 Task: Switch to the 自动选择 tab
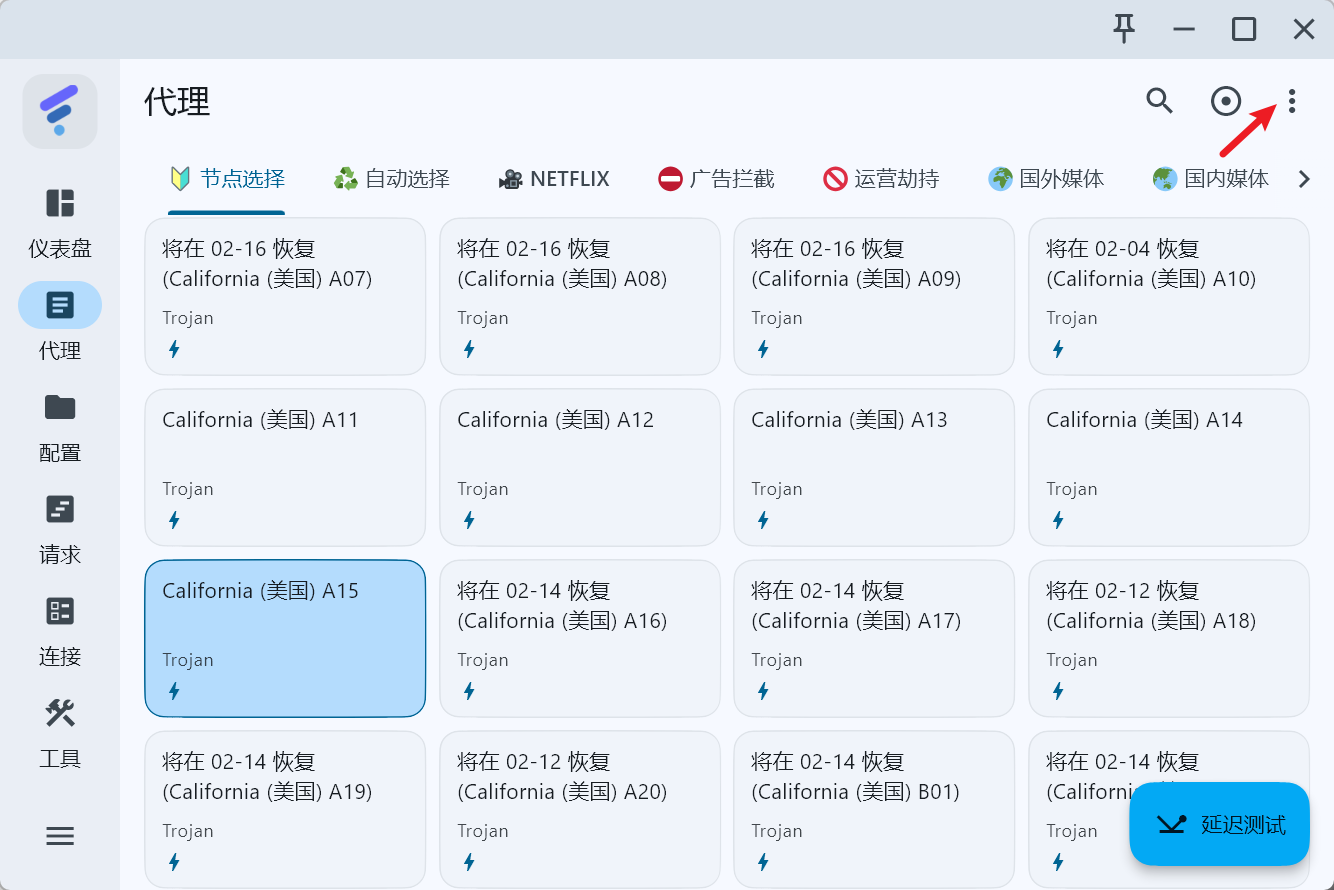(x=392, y=180)
